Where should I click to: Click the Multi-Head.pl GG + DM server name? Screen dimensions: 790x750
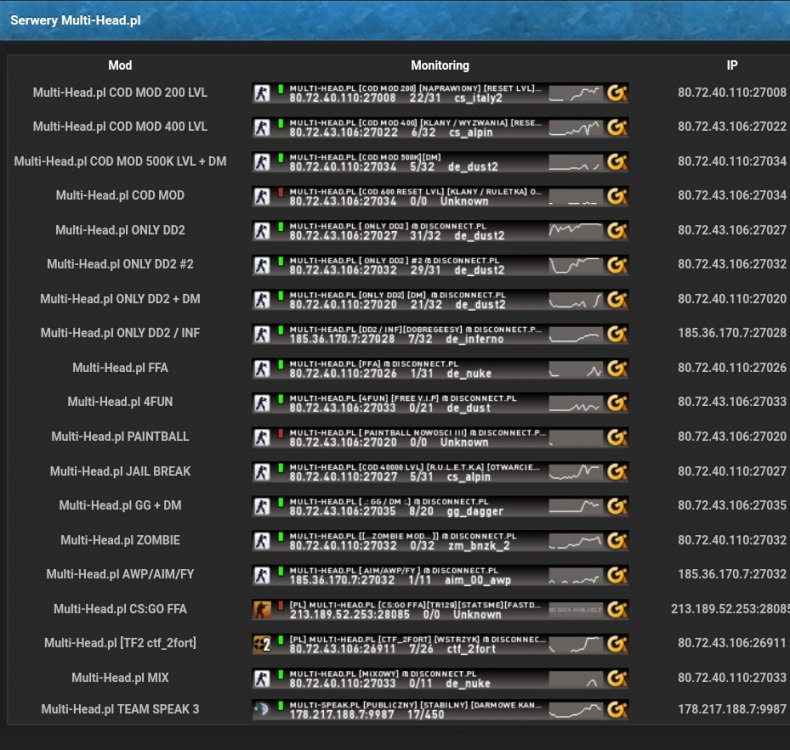tap(120, 506)
